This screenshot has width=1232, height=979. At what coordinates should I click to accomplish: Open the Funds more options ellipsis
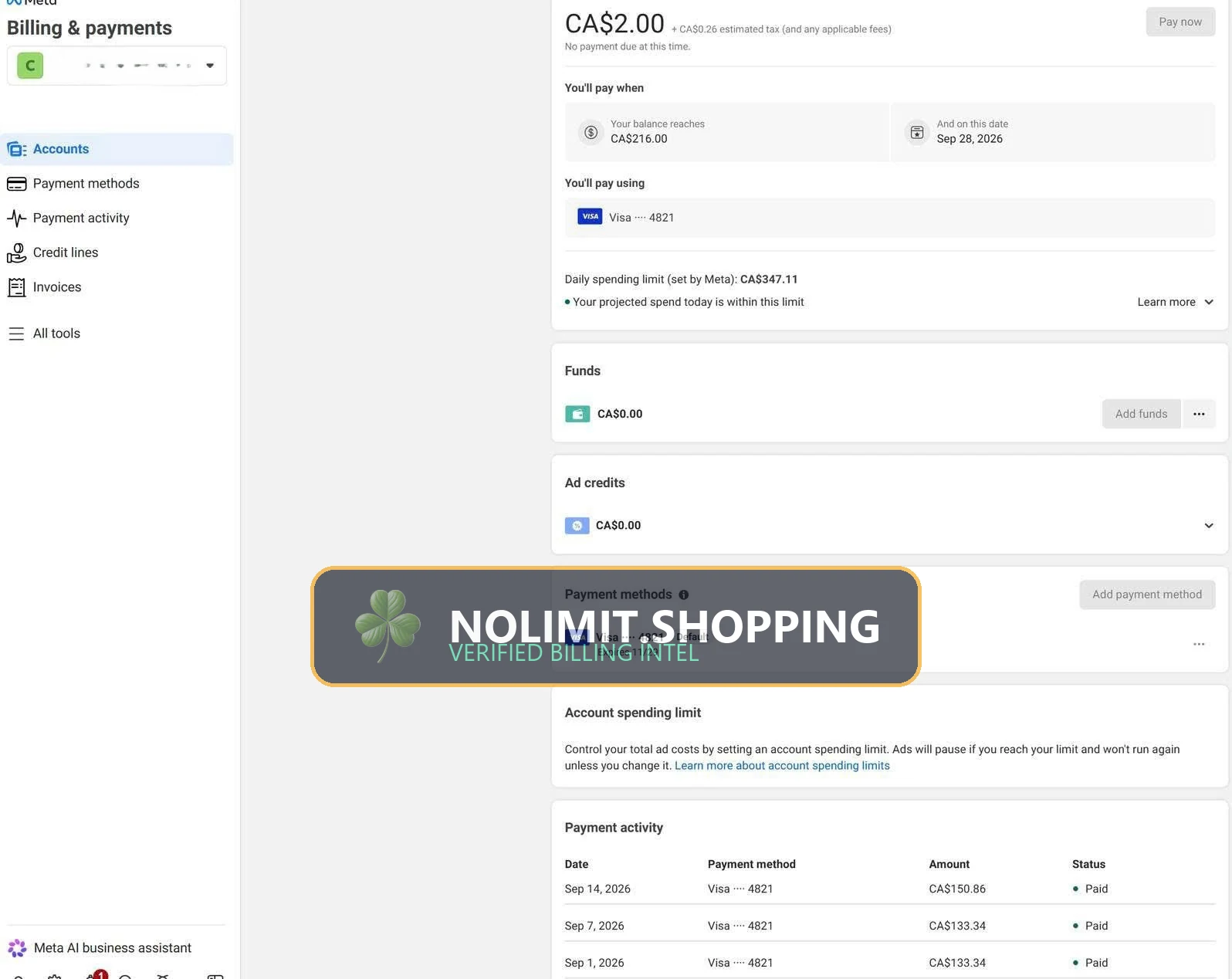tap(1199, 414)
